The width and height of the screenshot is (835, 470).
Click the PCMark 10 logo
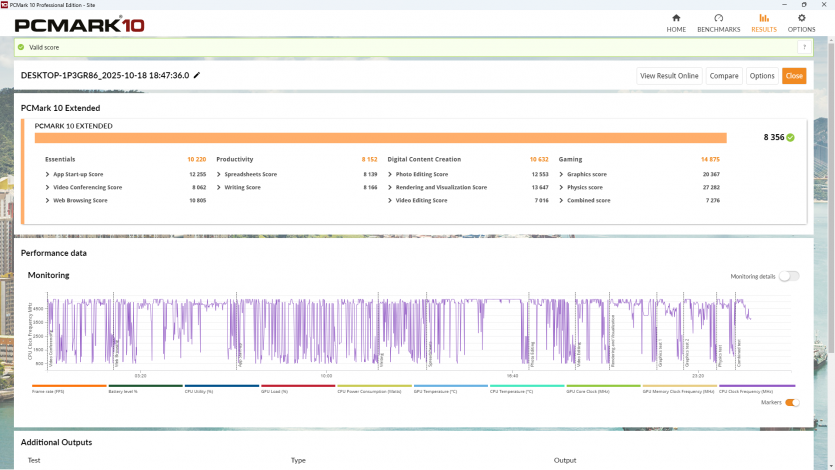pos(80,23)
